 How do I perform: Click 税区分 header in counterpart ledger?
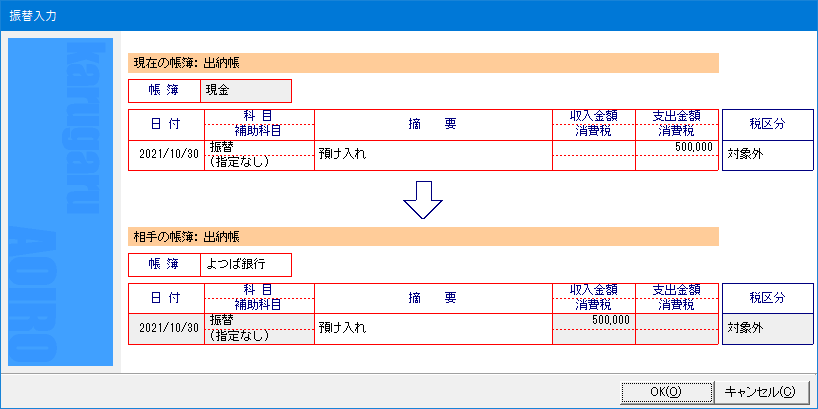pos(768,298)
